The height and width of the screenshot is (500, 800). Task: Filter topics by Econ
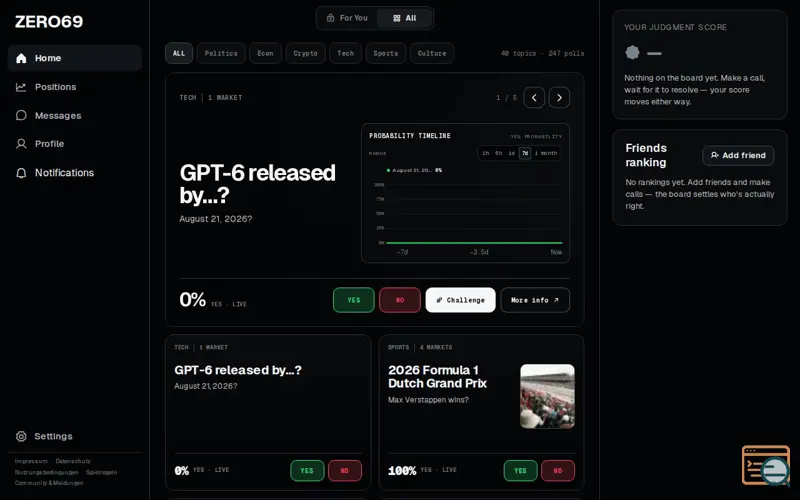[265, 53]
